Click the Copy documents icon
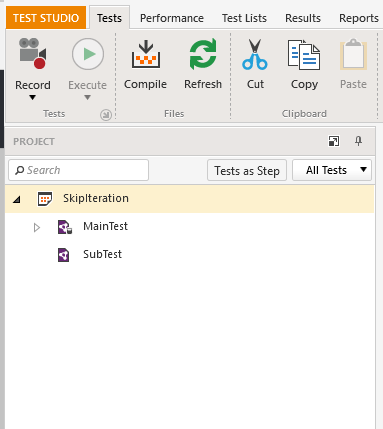Image resolution: width=383 pixels, height=429 pixels. 304,55
